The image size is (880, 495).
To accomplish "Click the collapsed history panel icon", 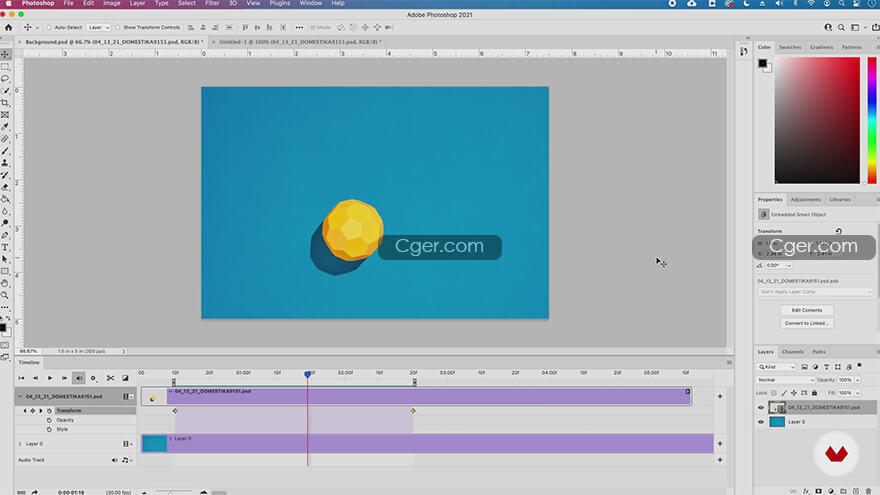I will click(744, 51).
